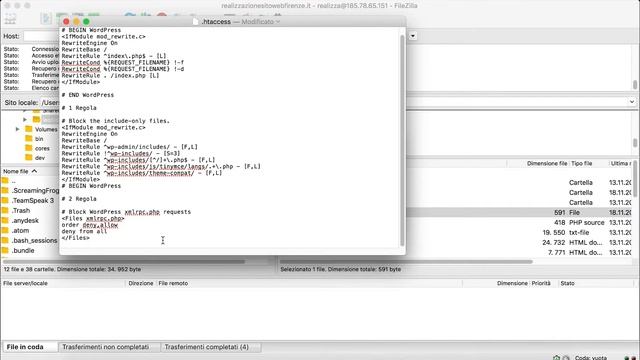The width and height of the screenshot is (640, 360).
Task: Open the Quickconnect history dropdown arrow
Action: coord(413,36)
